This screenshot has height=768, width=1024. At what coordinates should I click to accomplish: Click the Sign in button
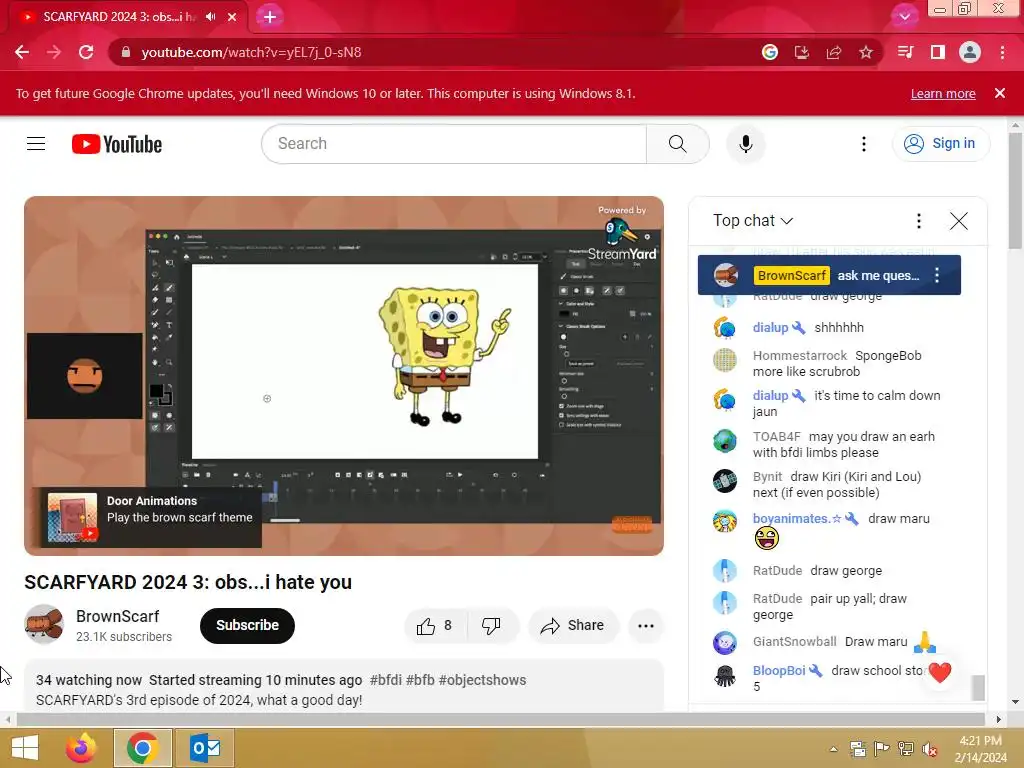pos(940,144)
